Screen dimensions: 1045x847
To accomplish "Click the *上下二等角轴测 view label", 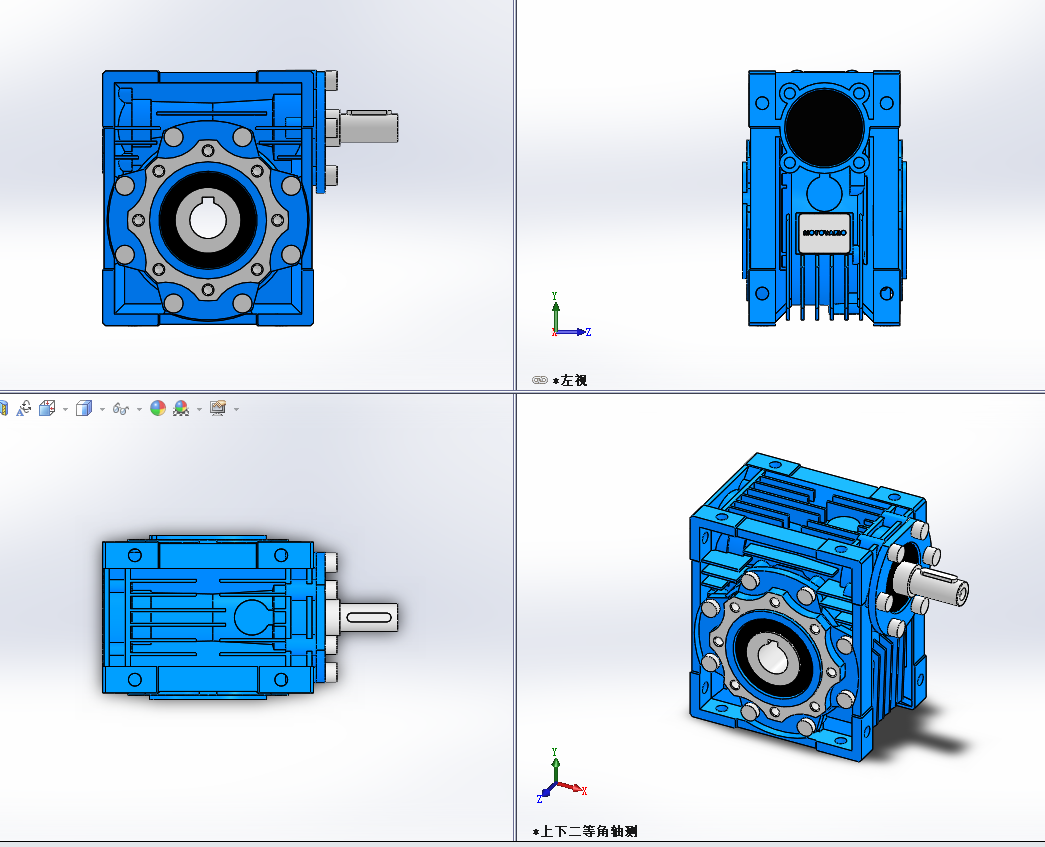I will tap(585, 832).
